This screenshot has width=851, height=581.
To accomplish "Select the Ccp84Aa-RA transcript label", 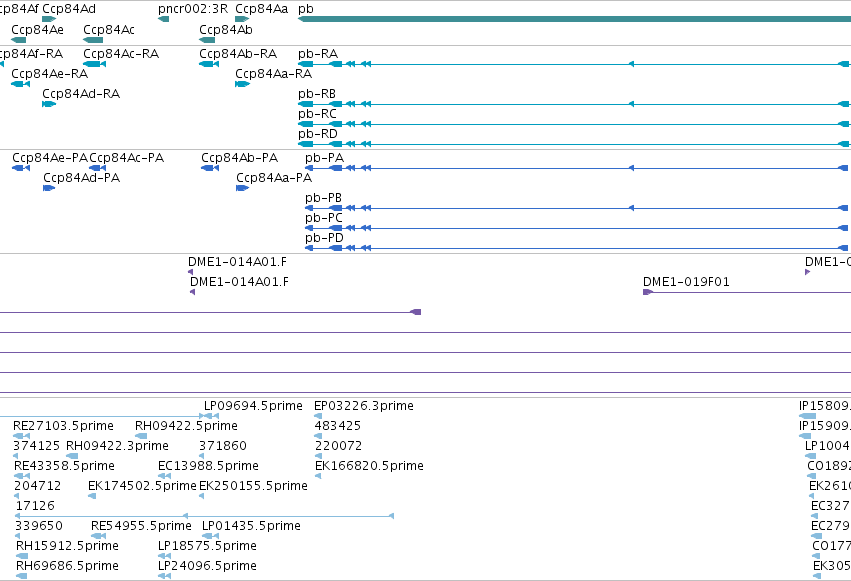I will point(274,74).
